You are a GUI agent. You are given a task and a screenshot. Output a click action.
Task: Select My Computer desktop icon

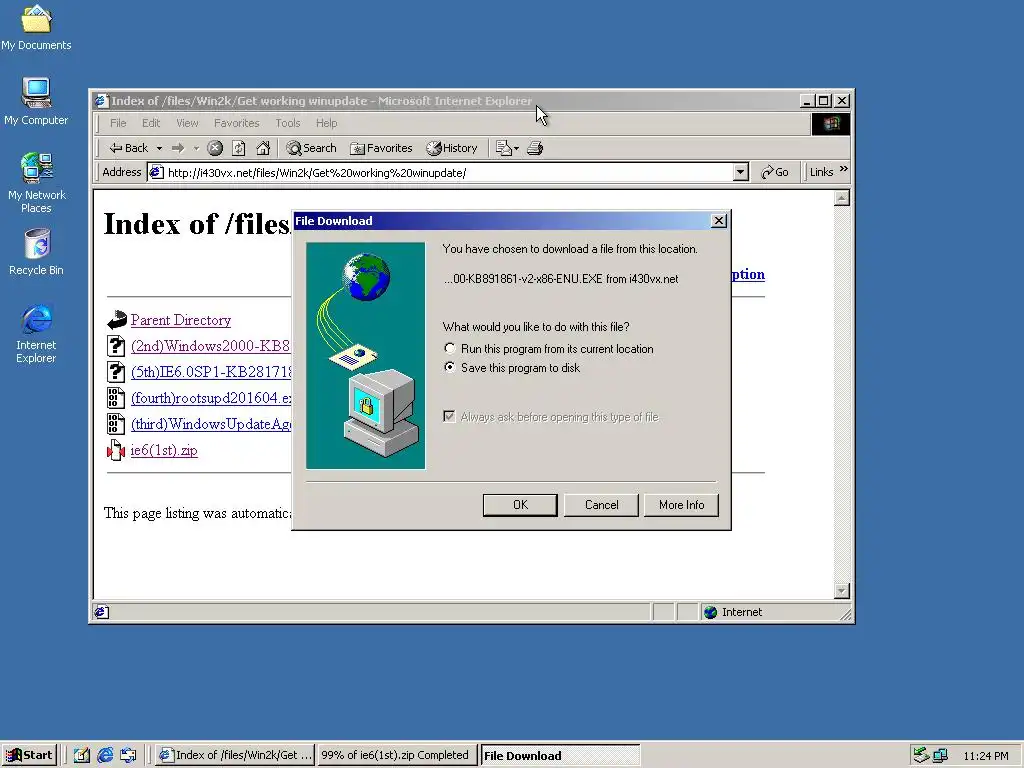pyautogui.click(x=36, y=101)
